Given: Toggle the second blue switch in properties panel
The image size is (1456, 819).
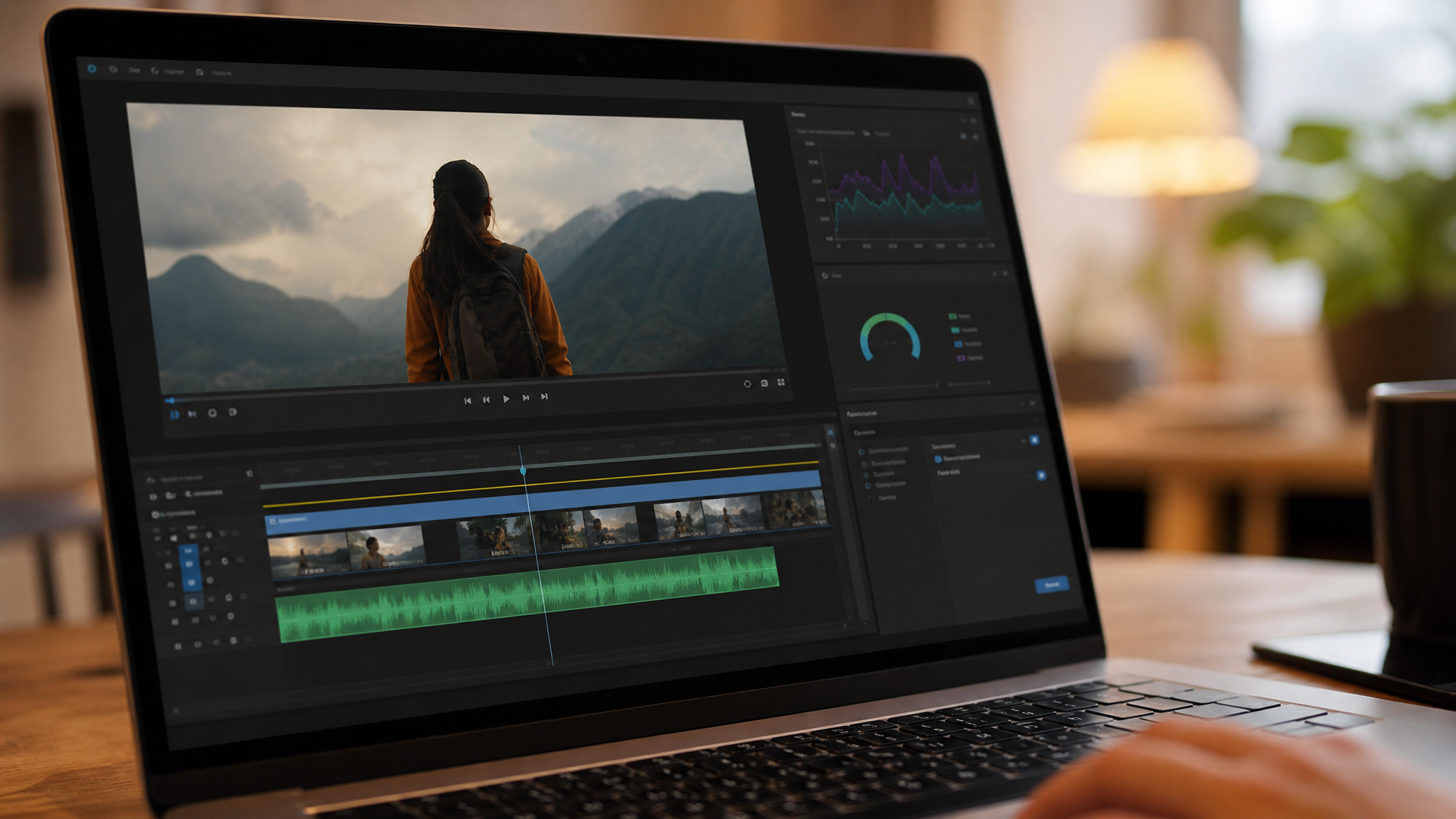Looking at the screenshot, I should pos(1041,475).
